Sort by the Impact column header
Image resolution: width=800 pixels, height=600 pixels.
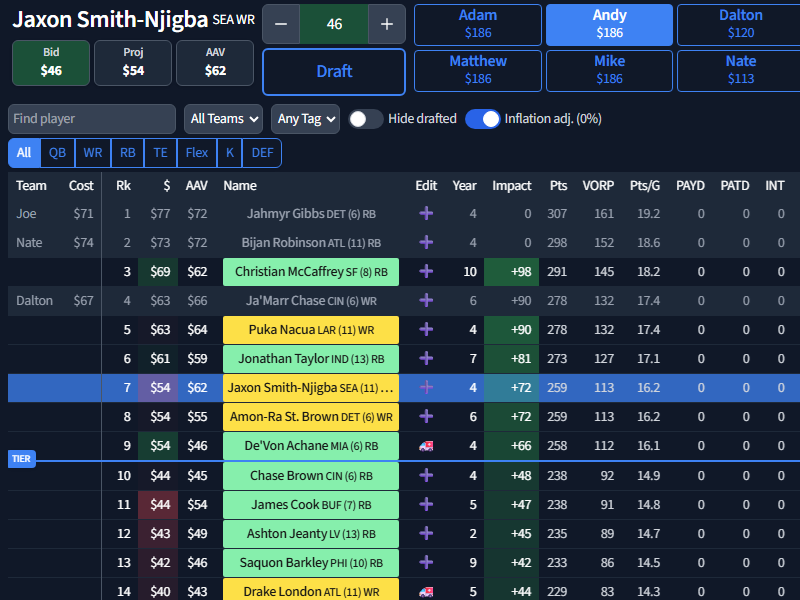[x=512, y=186]
